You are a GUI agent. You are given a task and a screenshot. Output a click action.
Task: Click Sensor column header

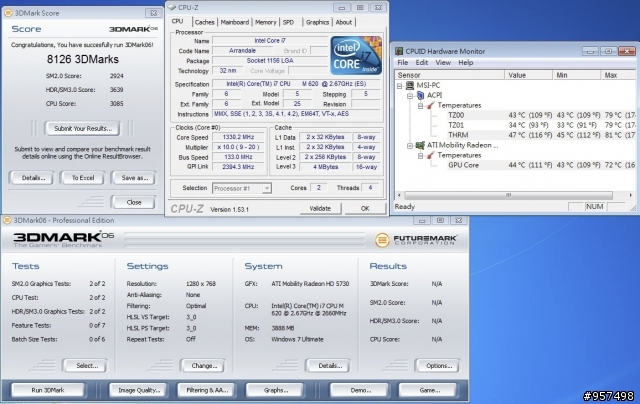pos(449,75)
